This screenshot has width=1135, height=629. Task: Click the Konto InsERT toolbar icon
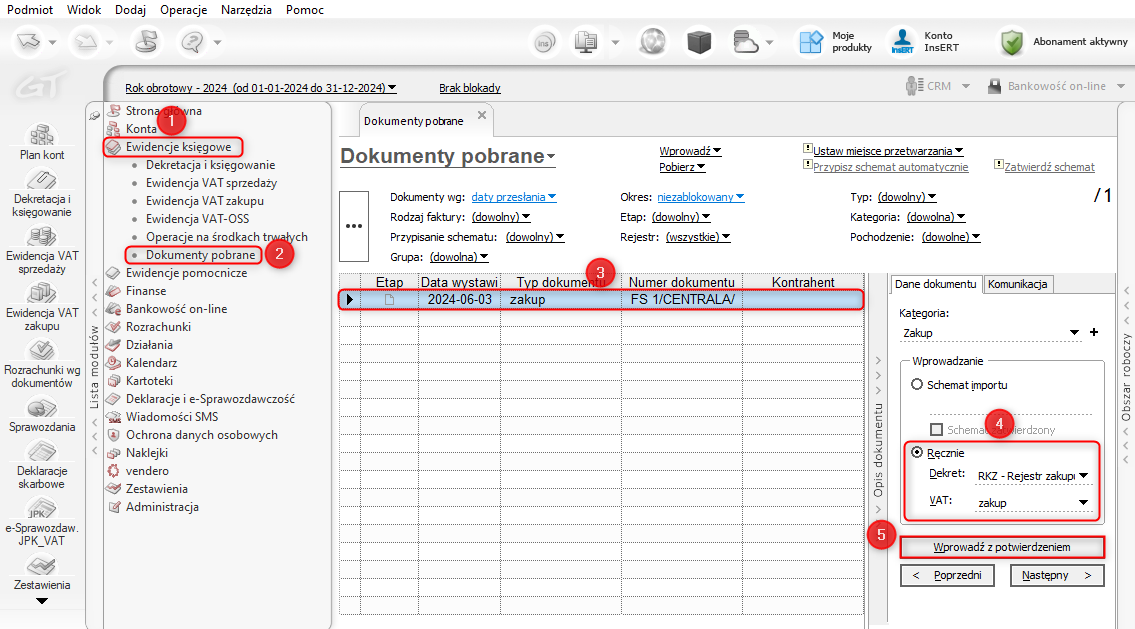click(903, 41)
